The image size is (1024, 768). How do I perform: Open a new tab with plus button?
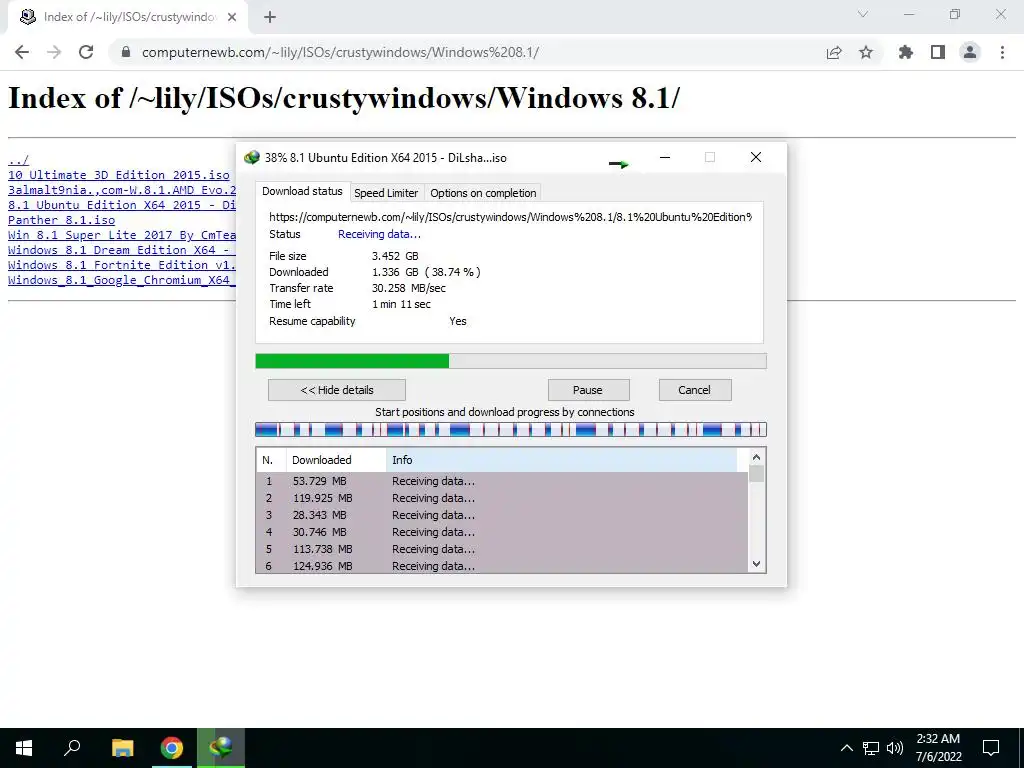270,17
